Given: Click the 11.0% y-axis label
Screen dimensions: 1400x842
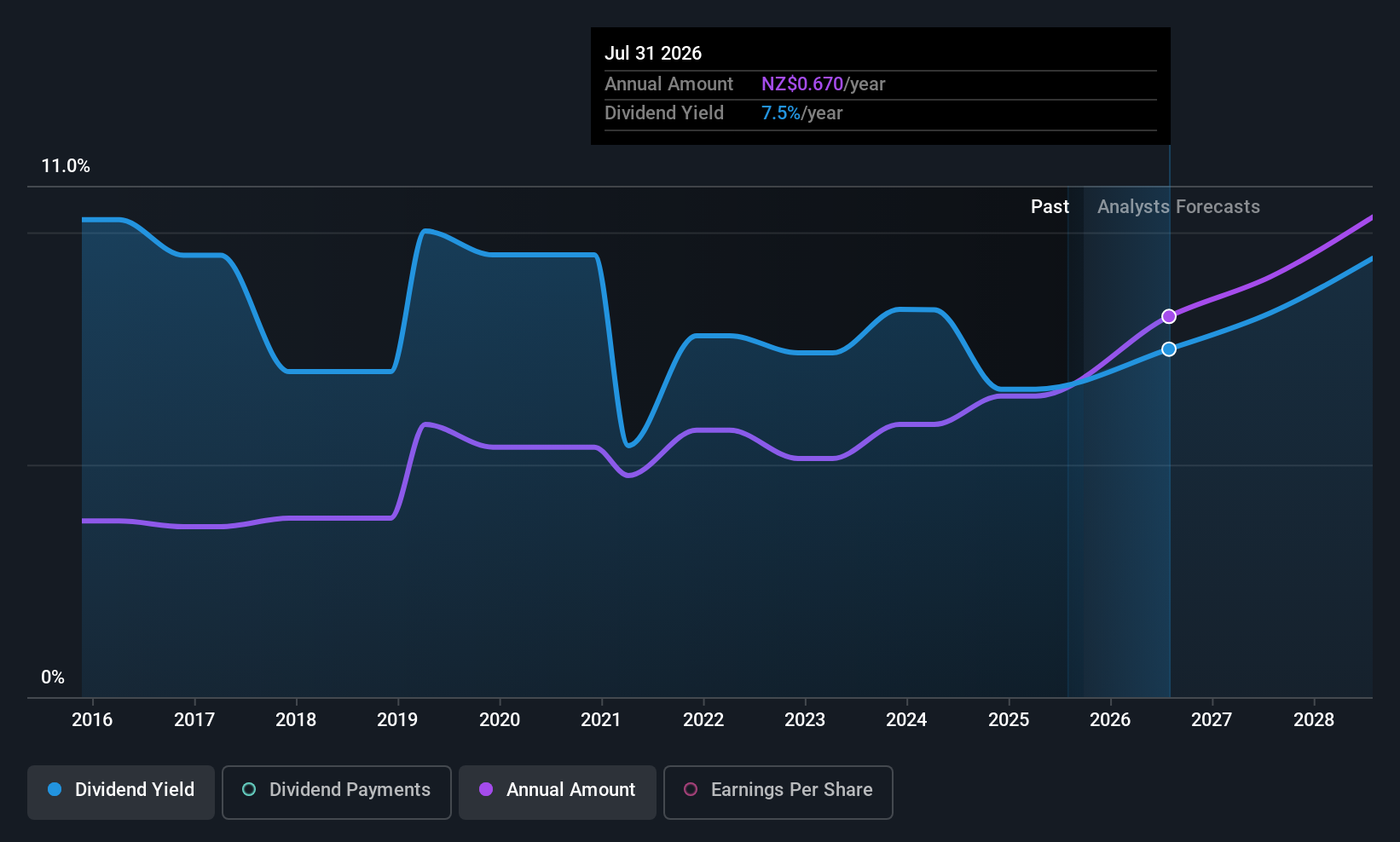Looking at the screenshot, I should pyautogui.click(x=66, y=166).
